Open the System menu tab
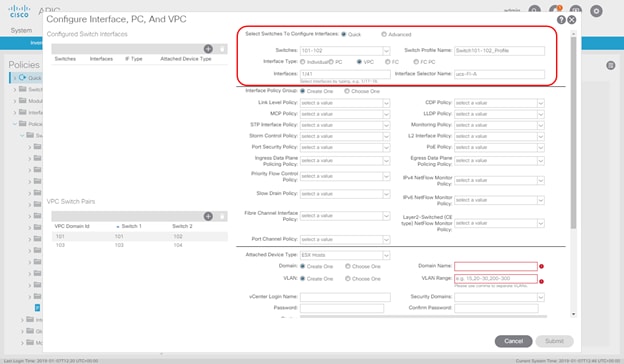Screen dimensions: 624x364 (x=21, y=31)
